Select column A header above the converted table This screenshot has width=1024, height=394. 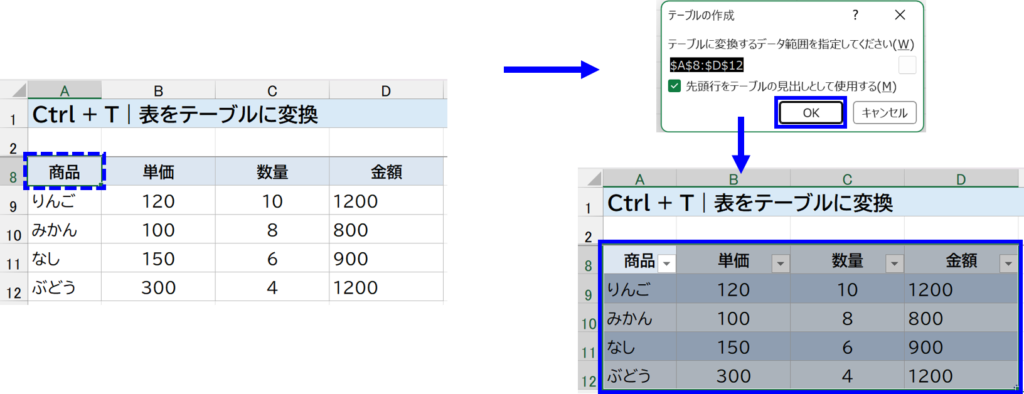[639, 178]
